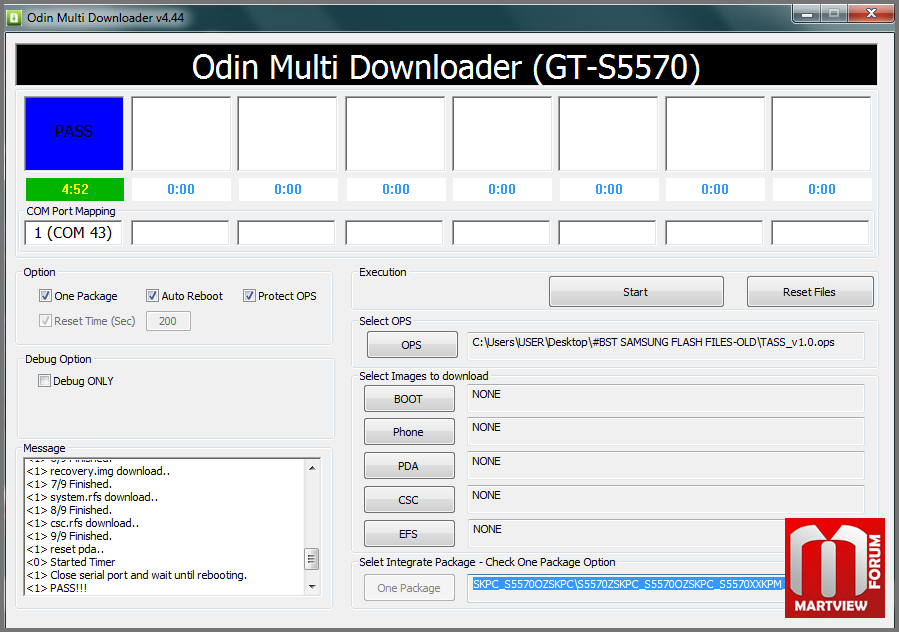Open the OPS file selector button
The image size is (899, 632).
point(412,345)
